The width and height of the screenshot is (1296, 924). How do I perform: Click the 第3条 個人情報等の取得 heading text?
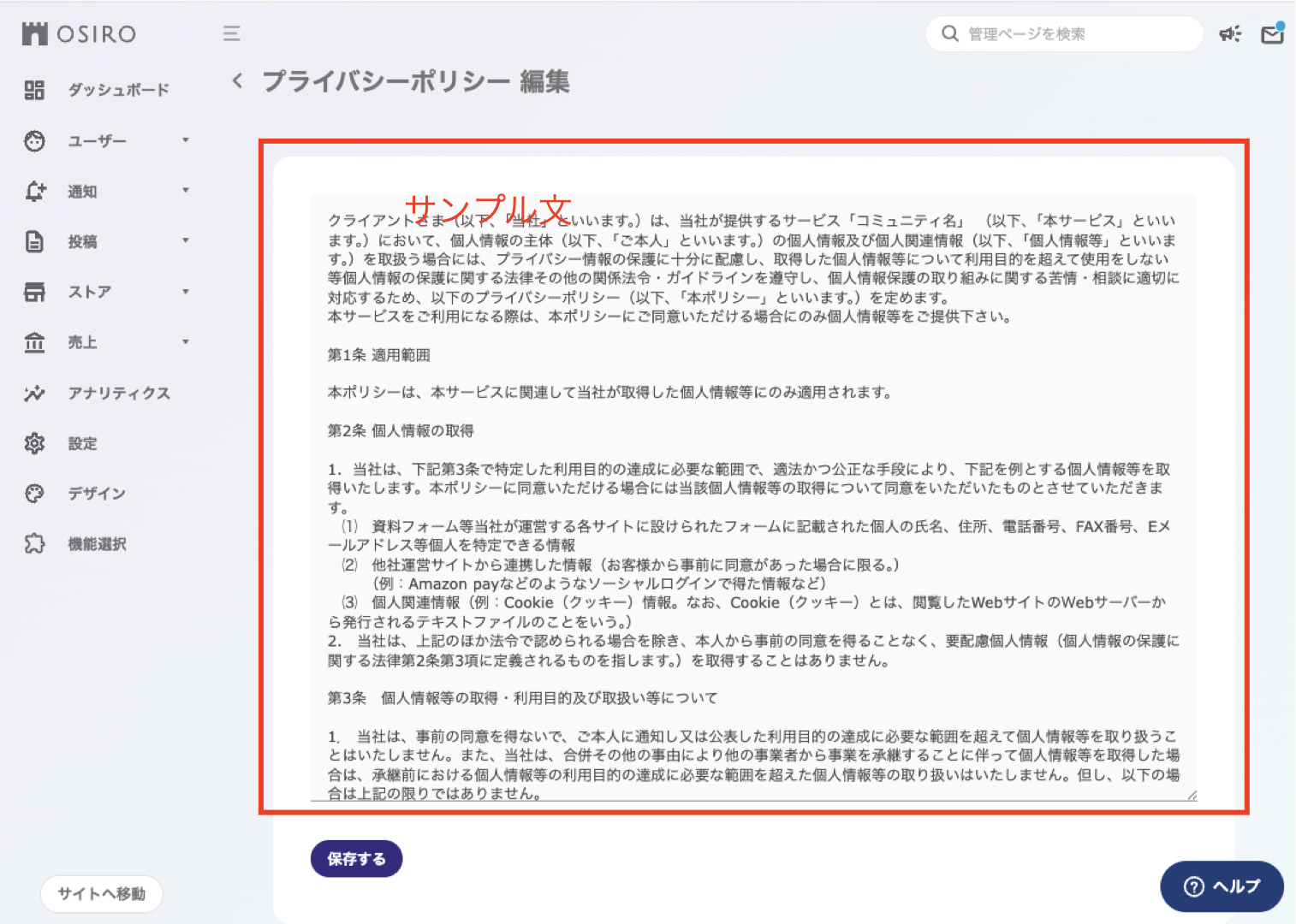[x=522, y=698]
